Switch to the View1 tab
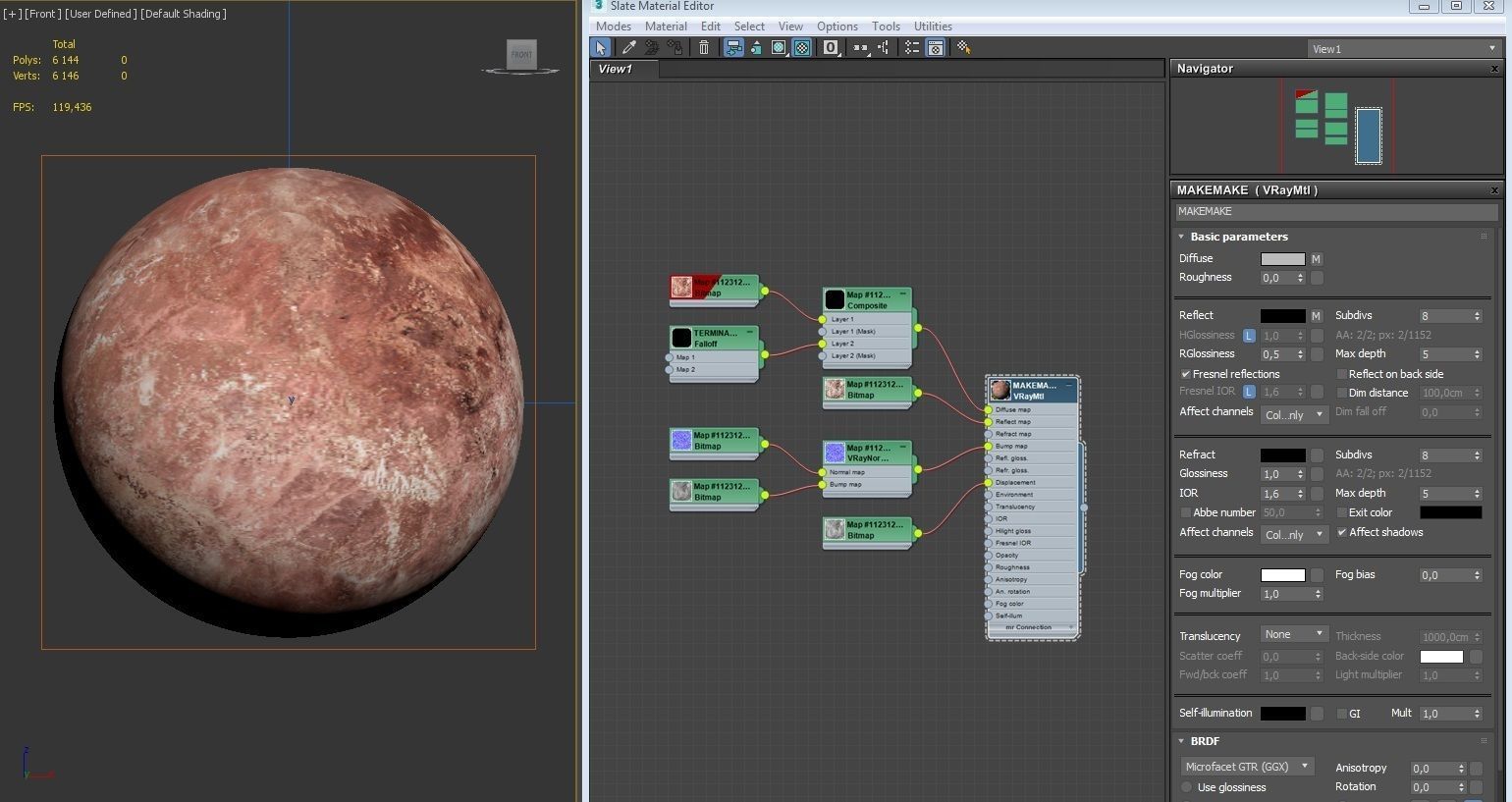The width and height of the screenshot is (1512, 802). click(623, 69)
